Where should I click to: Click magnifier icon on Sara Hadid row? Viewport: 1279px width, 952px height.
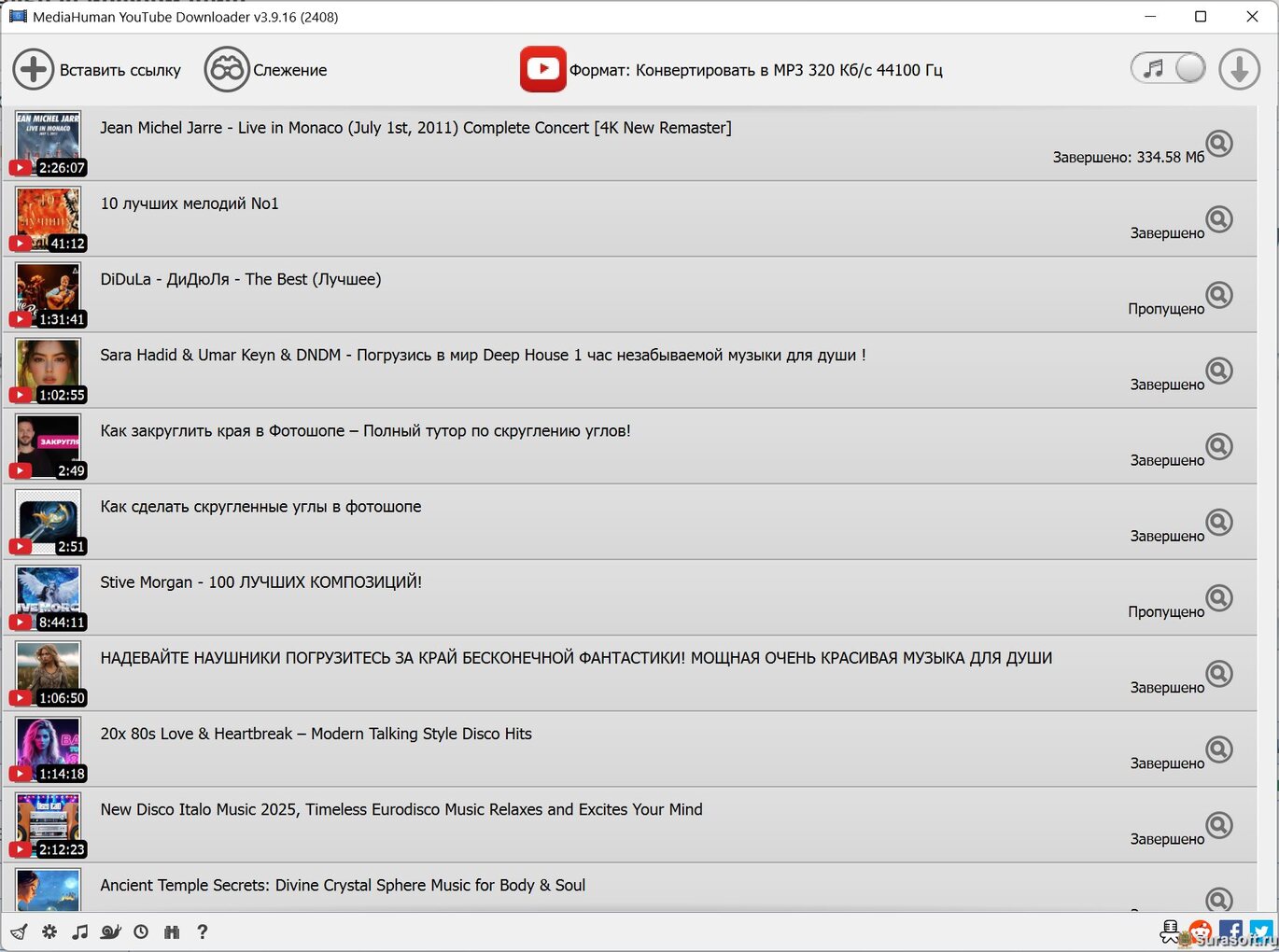(x=1219, y=371)
